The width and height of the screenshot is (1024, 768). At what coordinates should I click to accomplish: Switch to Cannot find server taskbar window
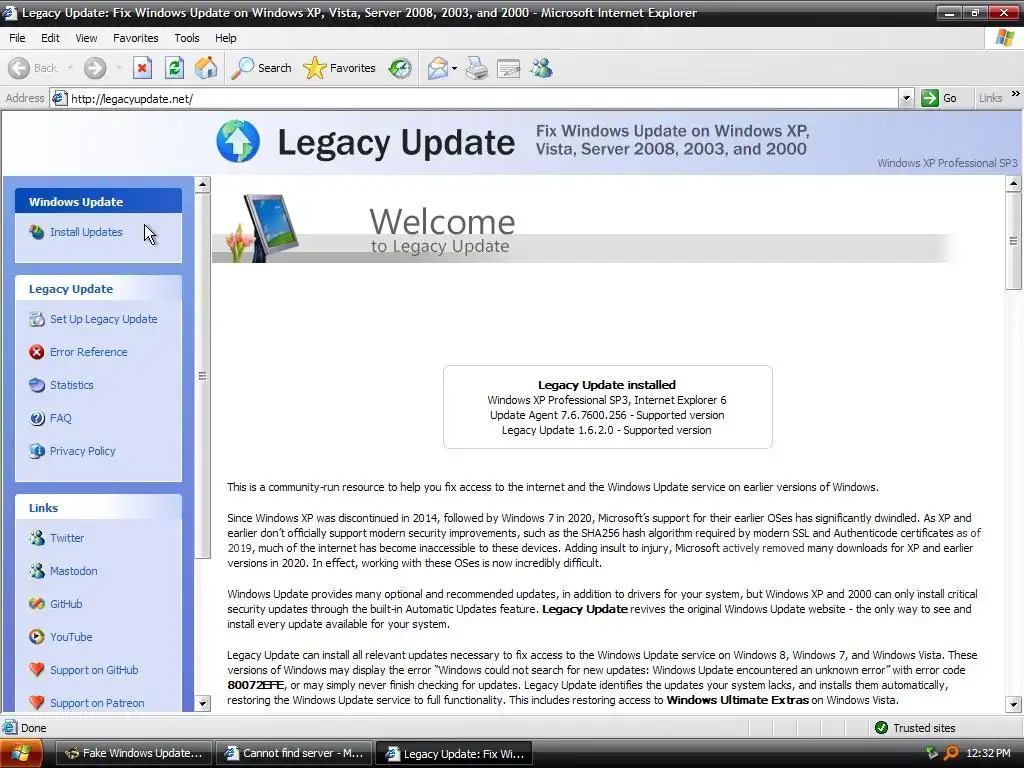point(295,753)
